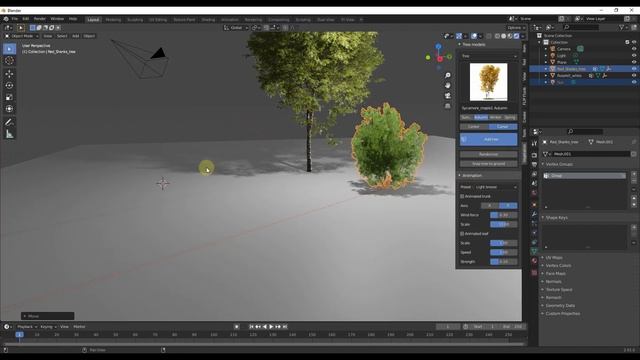This screenshot has height=360, width=640.
Task: Select the Spring season toggle
Action: (x=510, y=118)
